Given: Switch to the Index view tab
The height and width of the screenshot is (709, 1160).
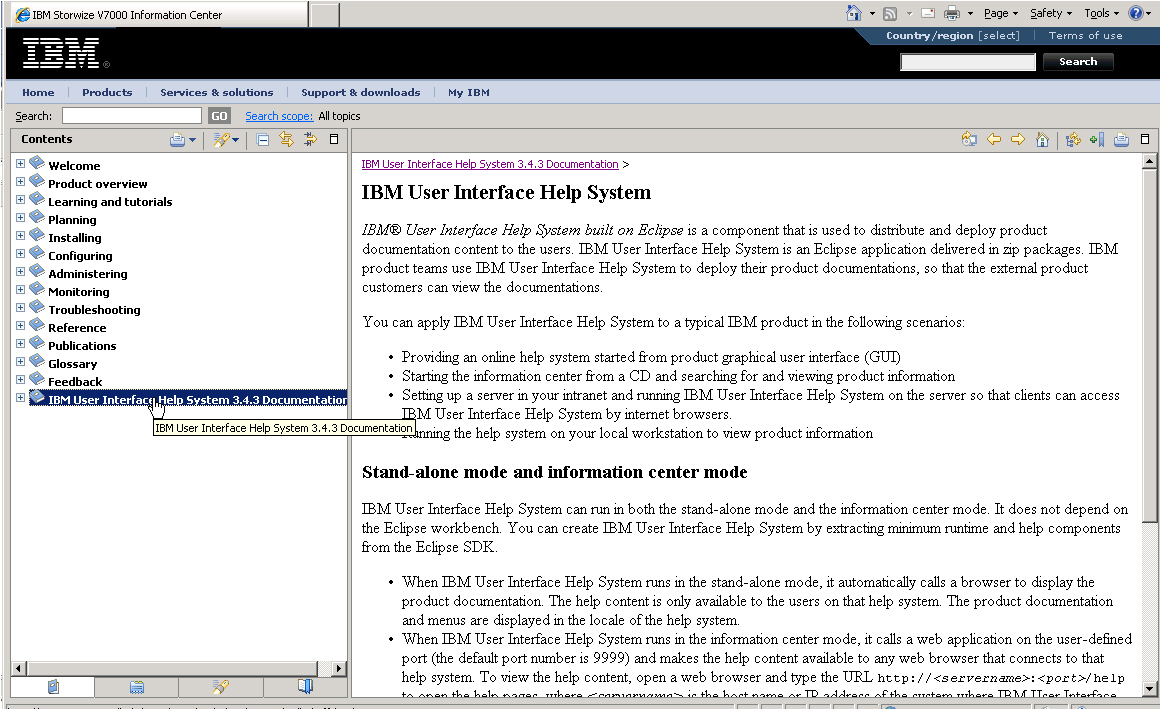Looking at the screenshot, I should point(137,687).
